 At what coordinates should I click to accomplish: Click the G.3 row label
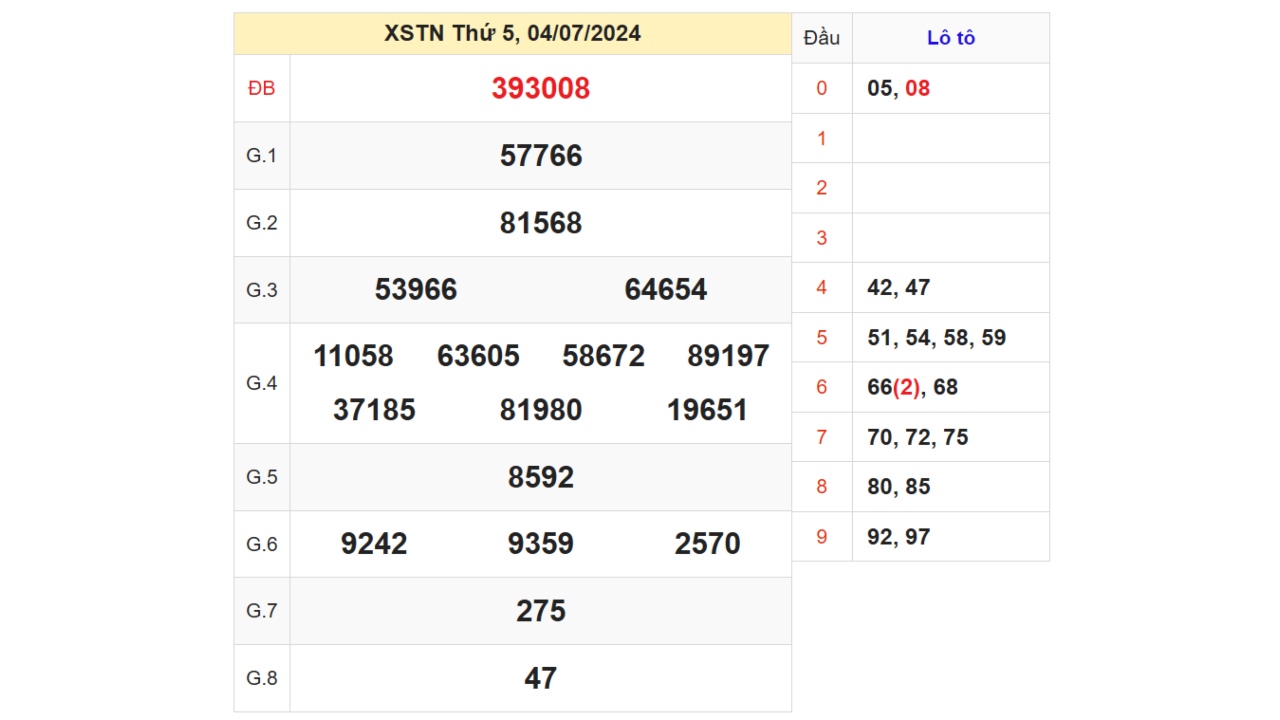pyautogui.click(x=262, y=289)
